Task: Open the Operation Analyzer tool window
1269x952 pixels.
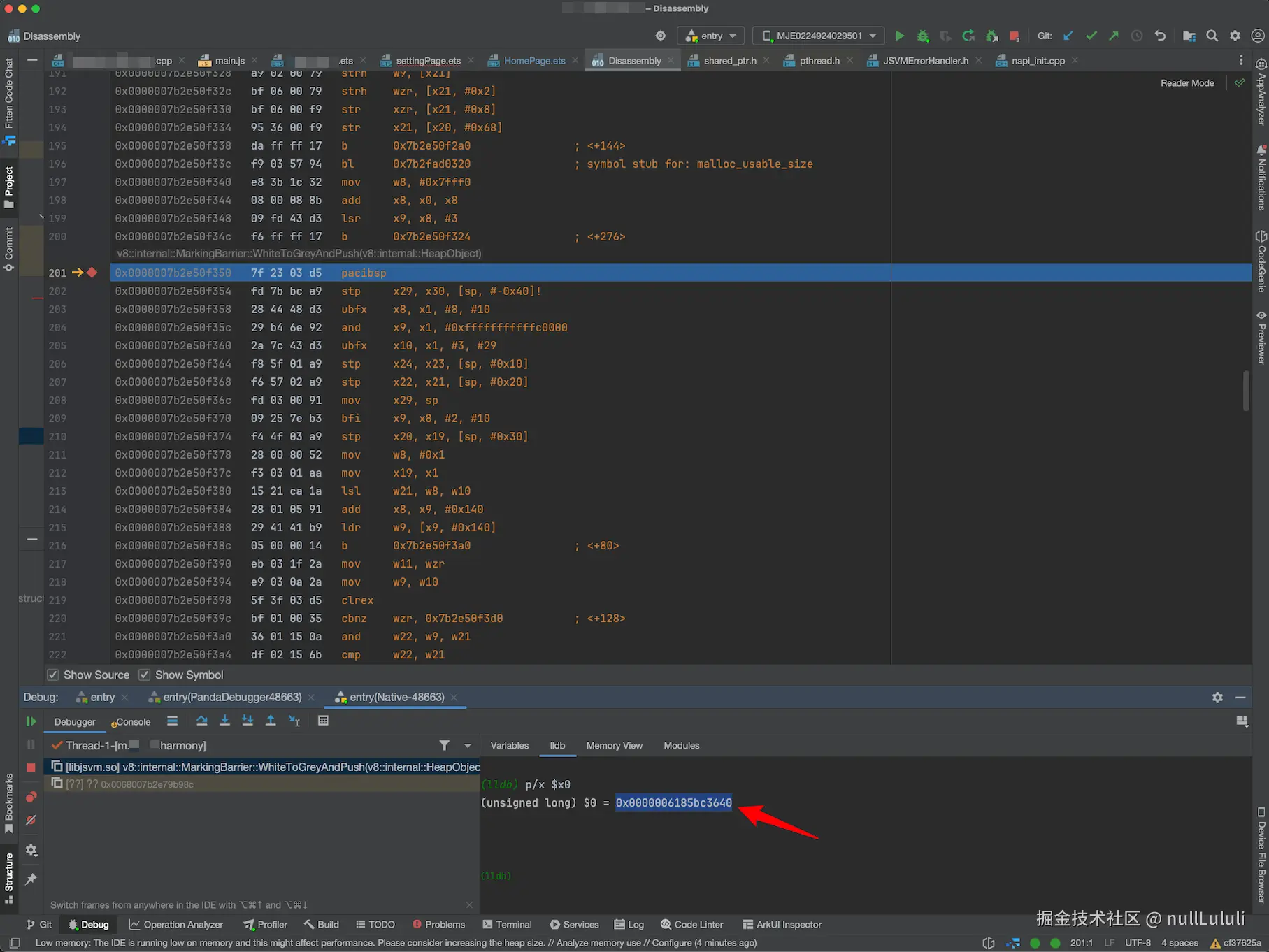Action: pos(176,925)
